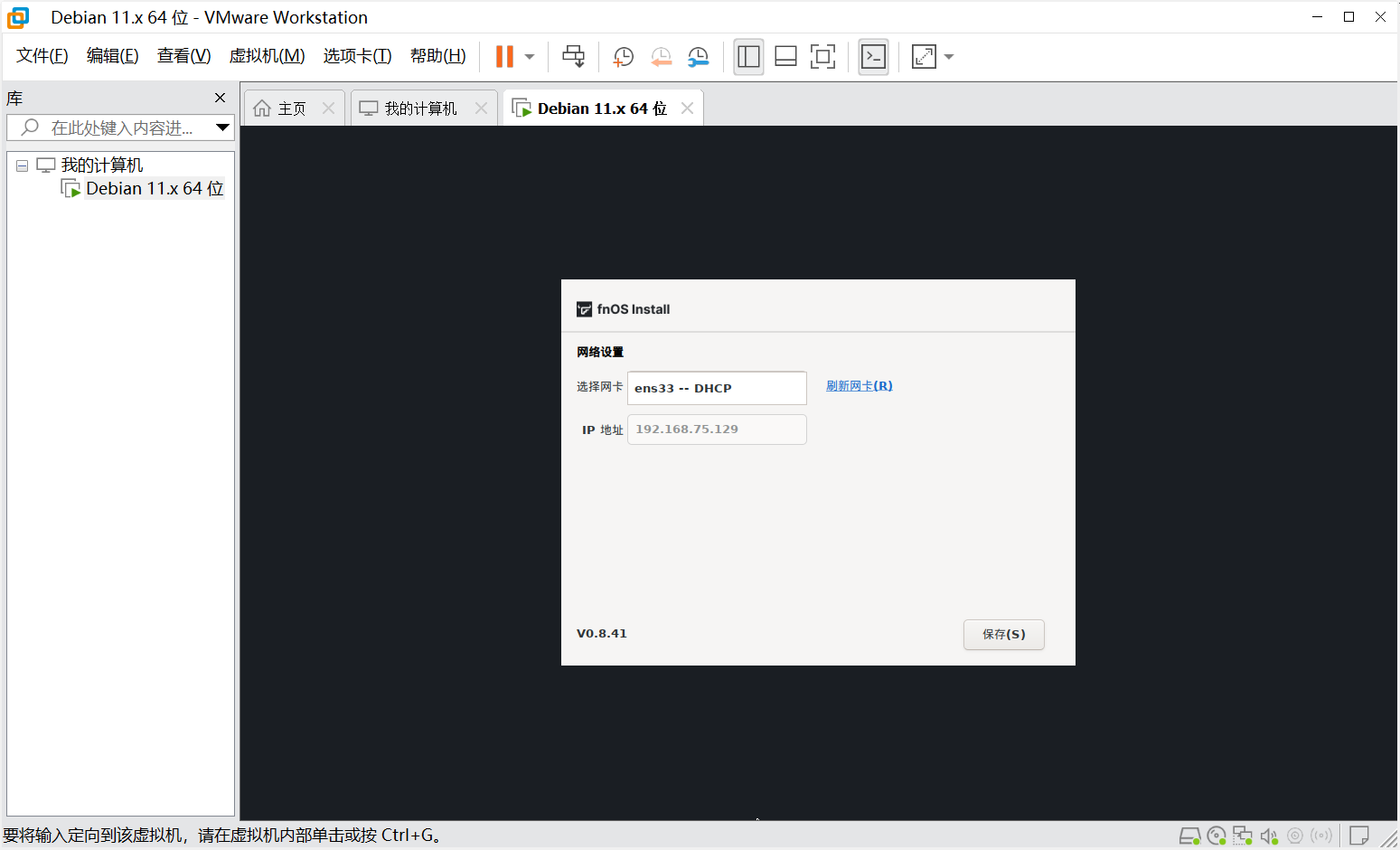Image resolution: width=1400 pixels, height=850 pixels.
Task: Select 我的计算机 in the library tree
Action: tap(102, 165)
